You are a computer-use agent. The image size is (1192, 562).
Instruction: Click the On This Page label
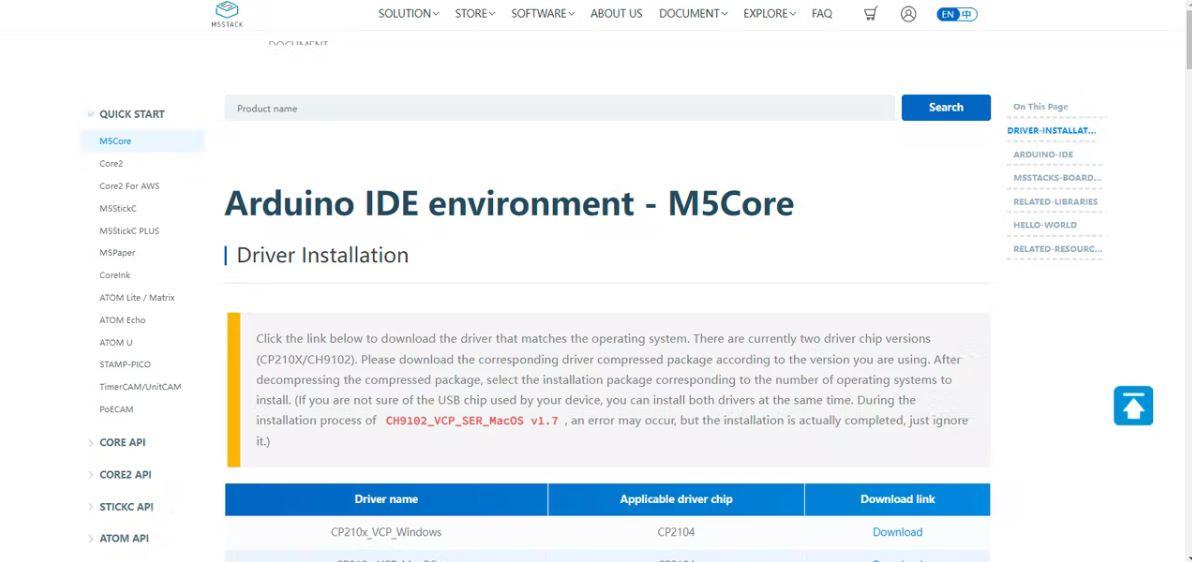[x=1040, y=107]
